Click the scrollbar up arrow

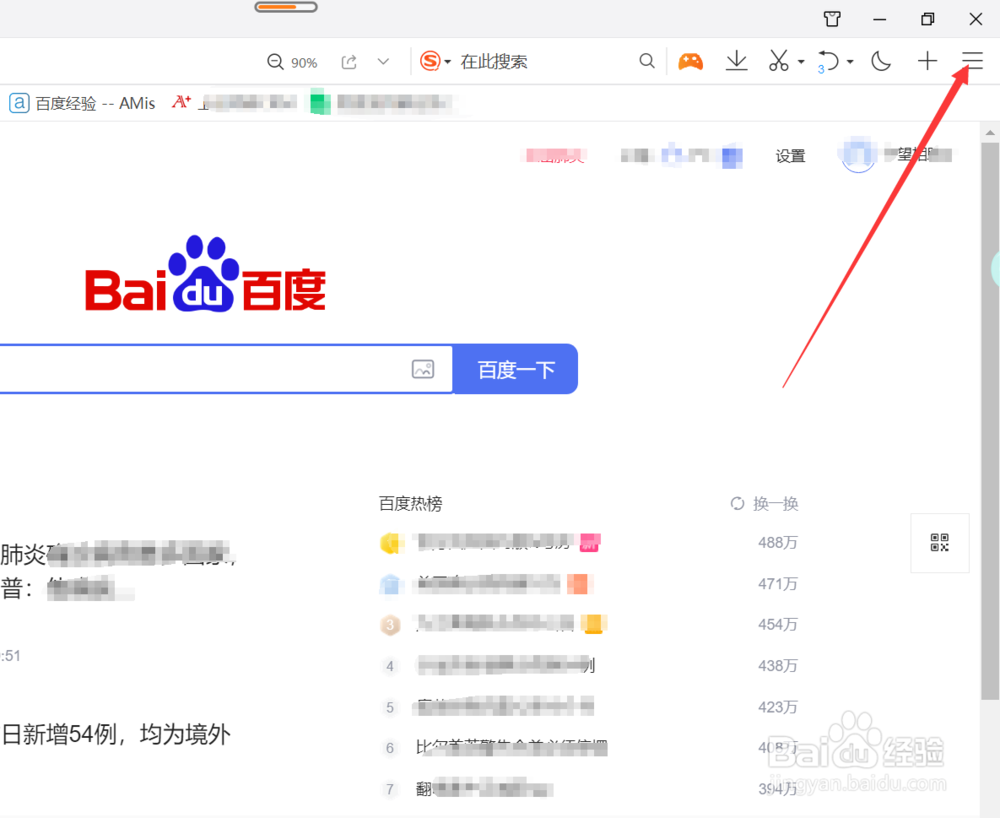(990, 133)
